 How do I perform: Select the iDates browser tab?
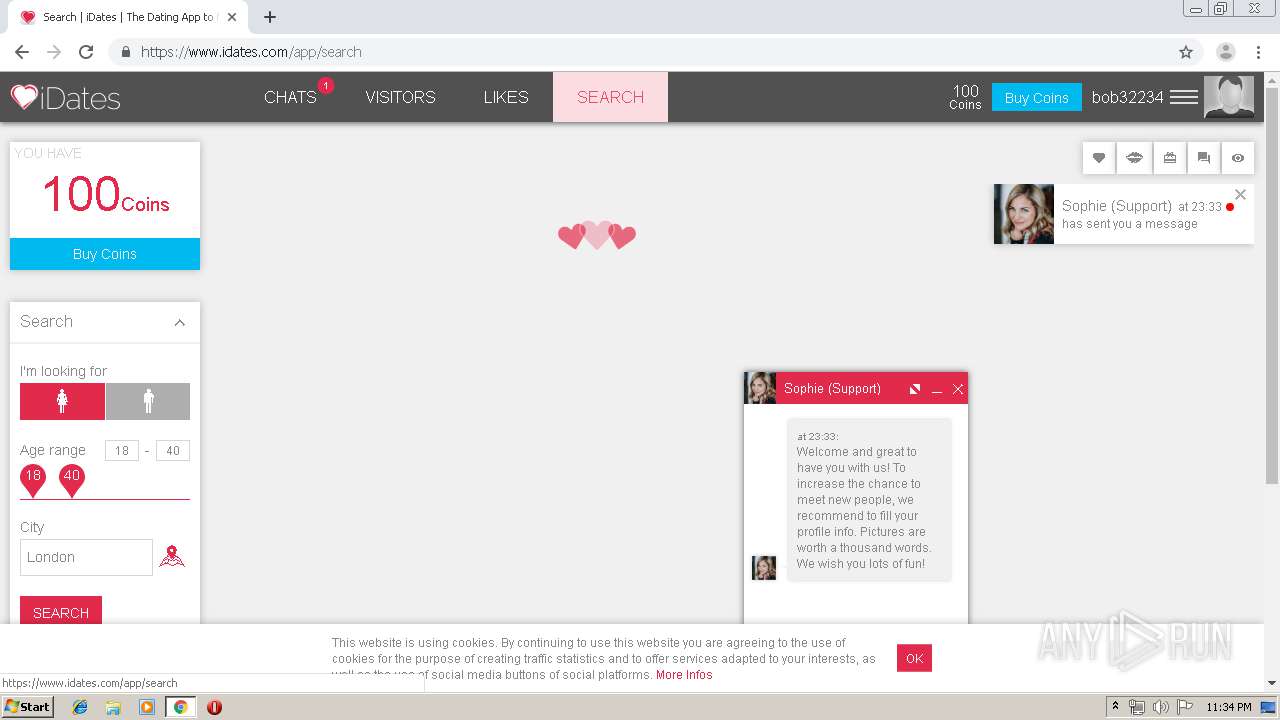point(128,17)
